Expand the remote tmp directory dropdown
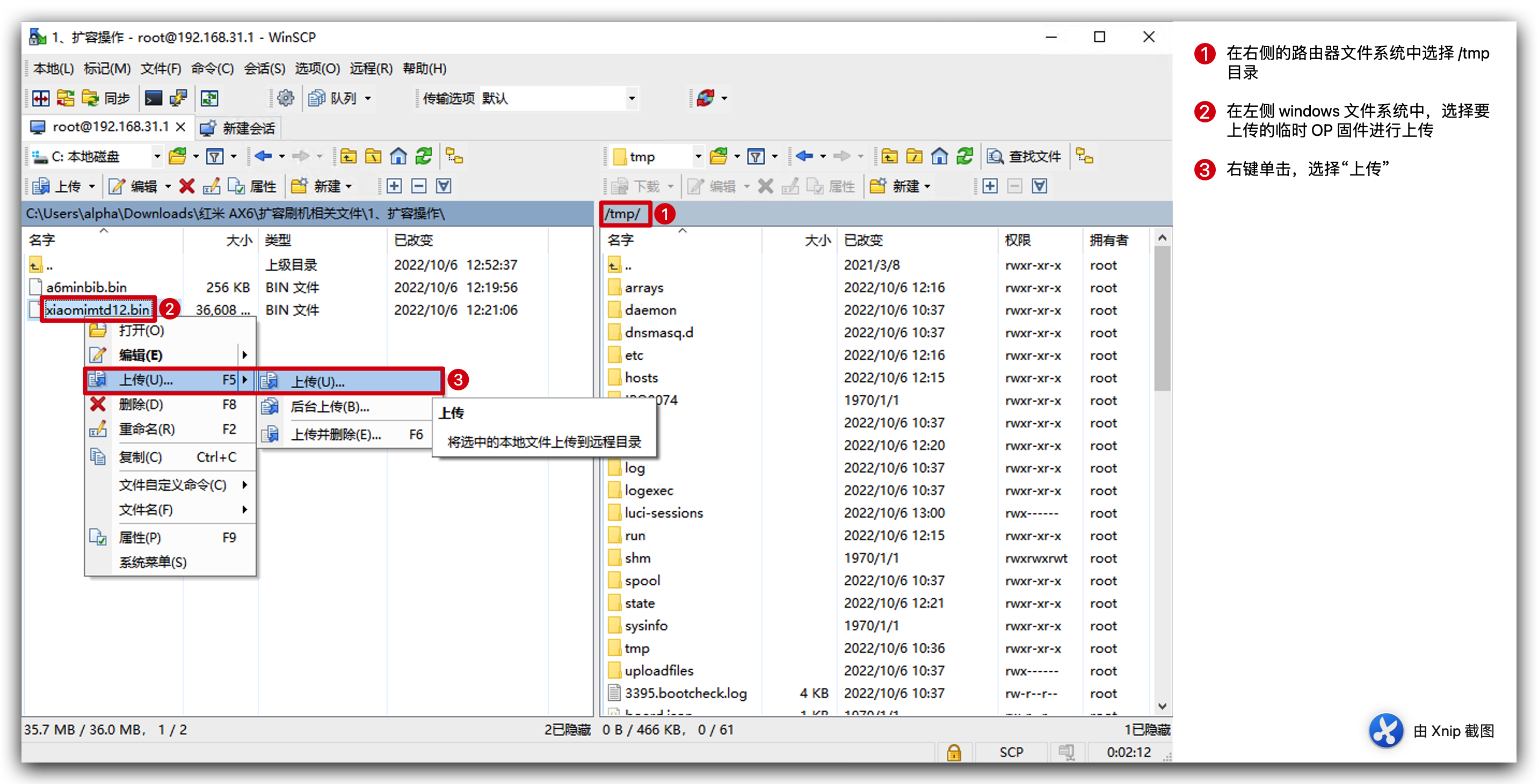Viewport: 1538px width, 784px height. click(x=698, y=157)
